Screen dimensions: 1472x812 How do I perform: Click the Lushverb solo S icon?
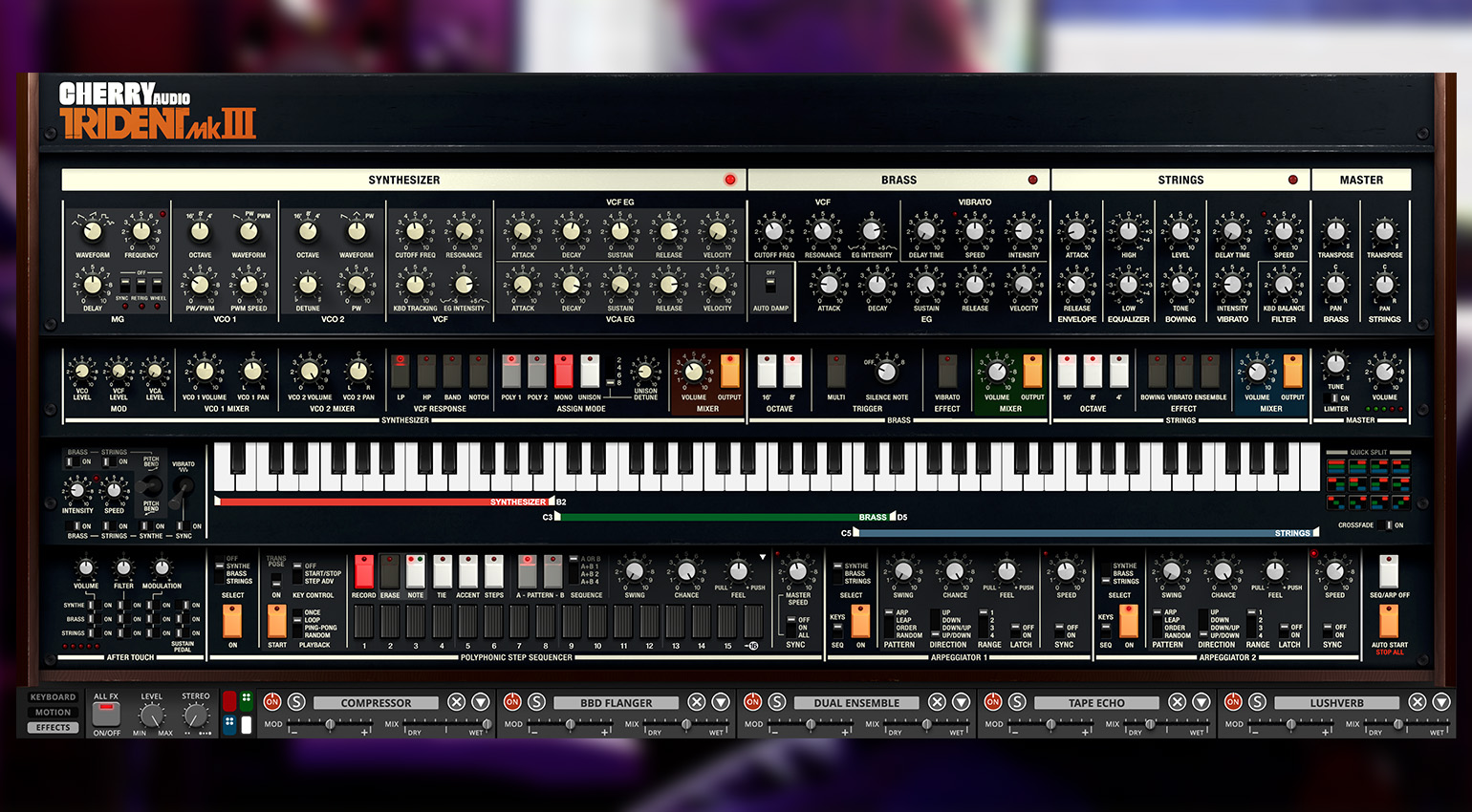[x=1258, y=702]
